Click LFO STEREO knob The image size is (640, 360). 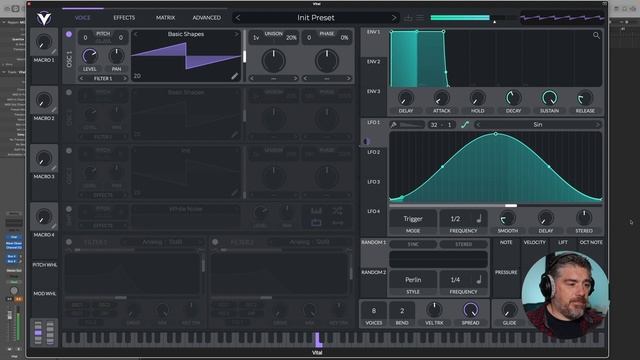[584, 218]
